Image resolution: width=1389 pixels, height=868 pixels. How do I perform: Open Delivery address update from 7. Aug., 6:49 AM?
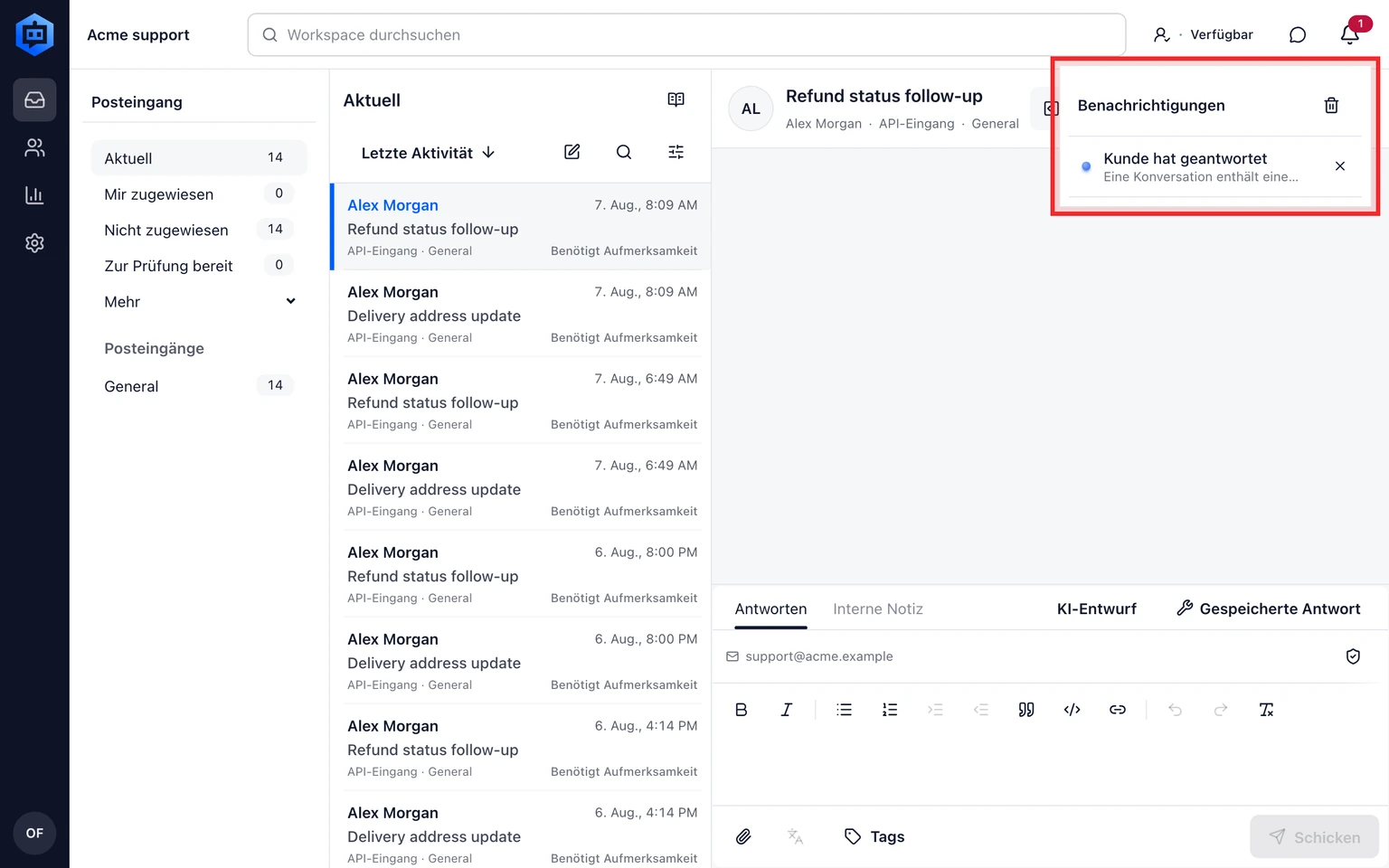tap(521, 487)
